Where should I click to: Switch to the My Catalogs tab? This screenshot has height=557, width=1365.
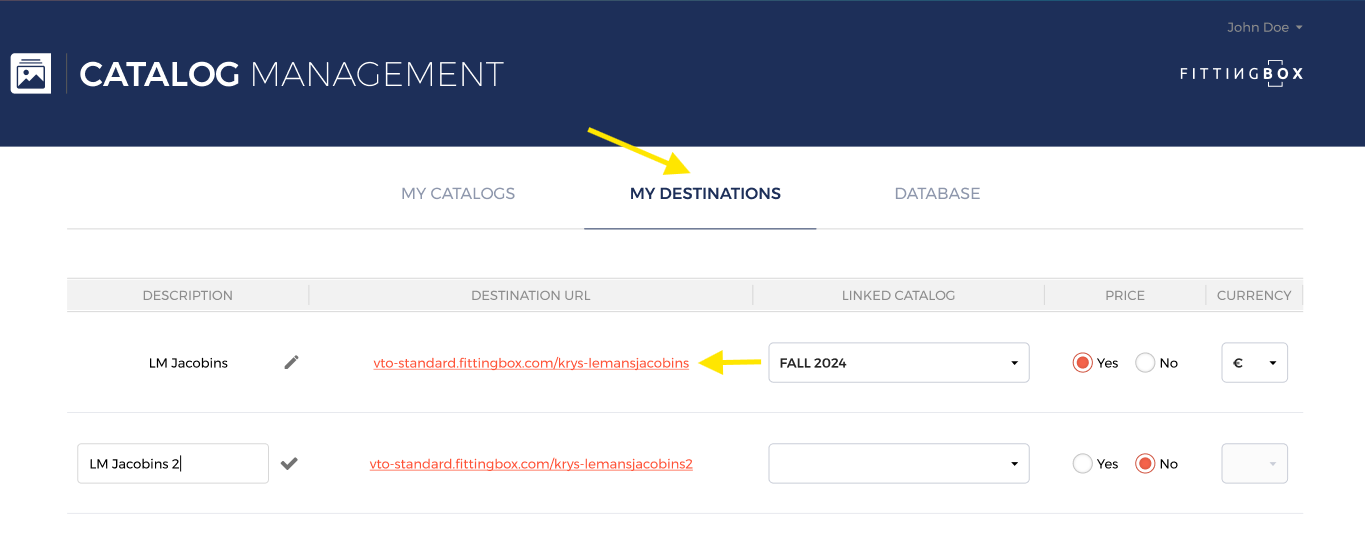pyautogui.click(x=458, y=194)
